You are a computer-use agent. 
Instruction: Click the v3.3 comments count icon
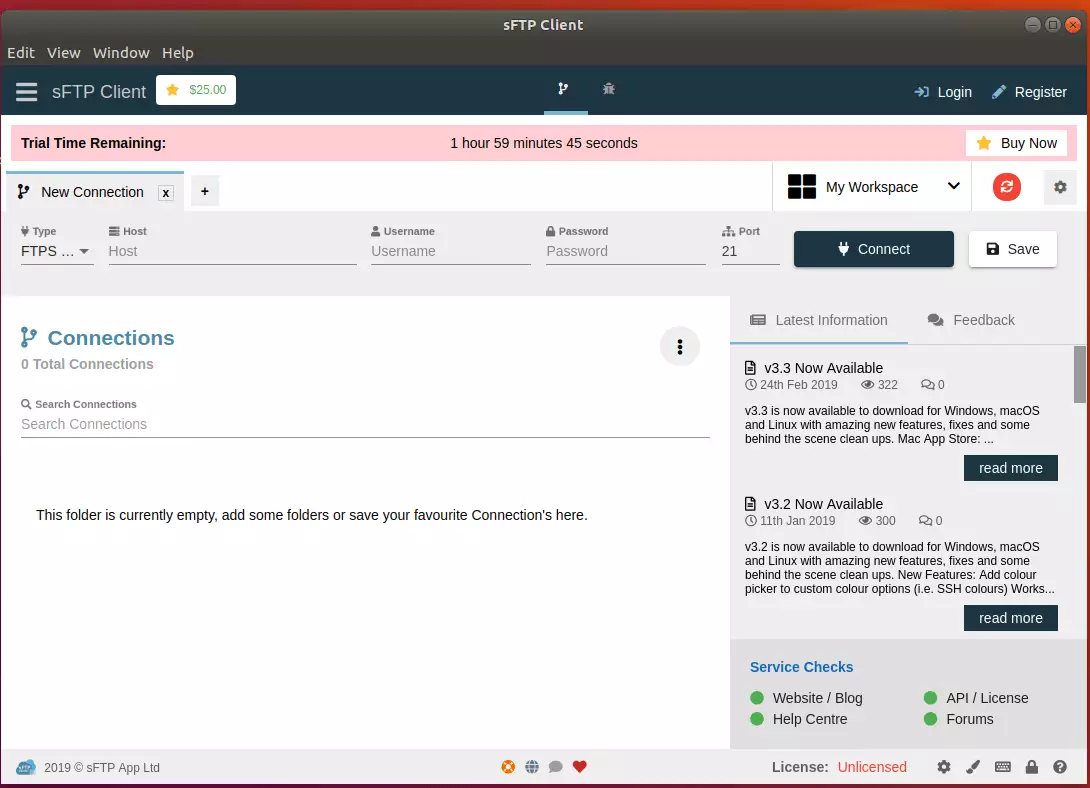click(x=927, y=385)
